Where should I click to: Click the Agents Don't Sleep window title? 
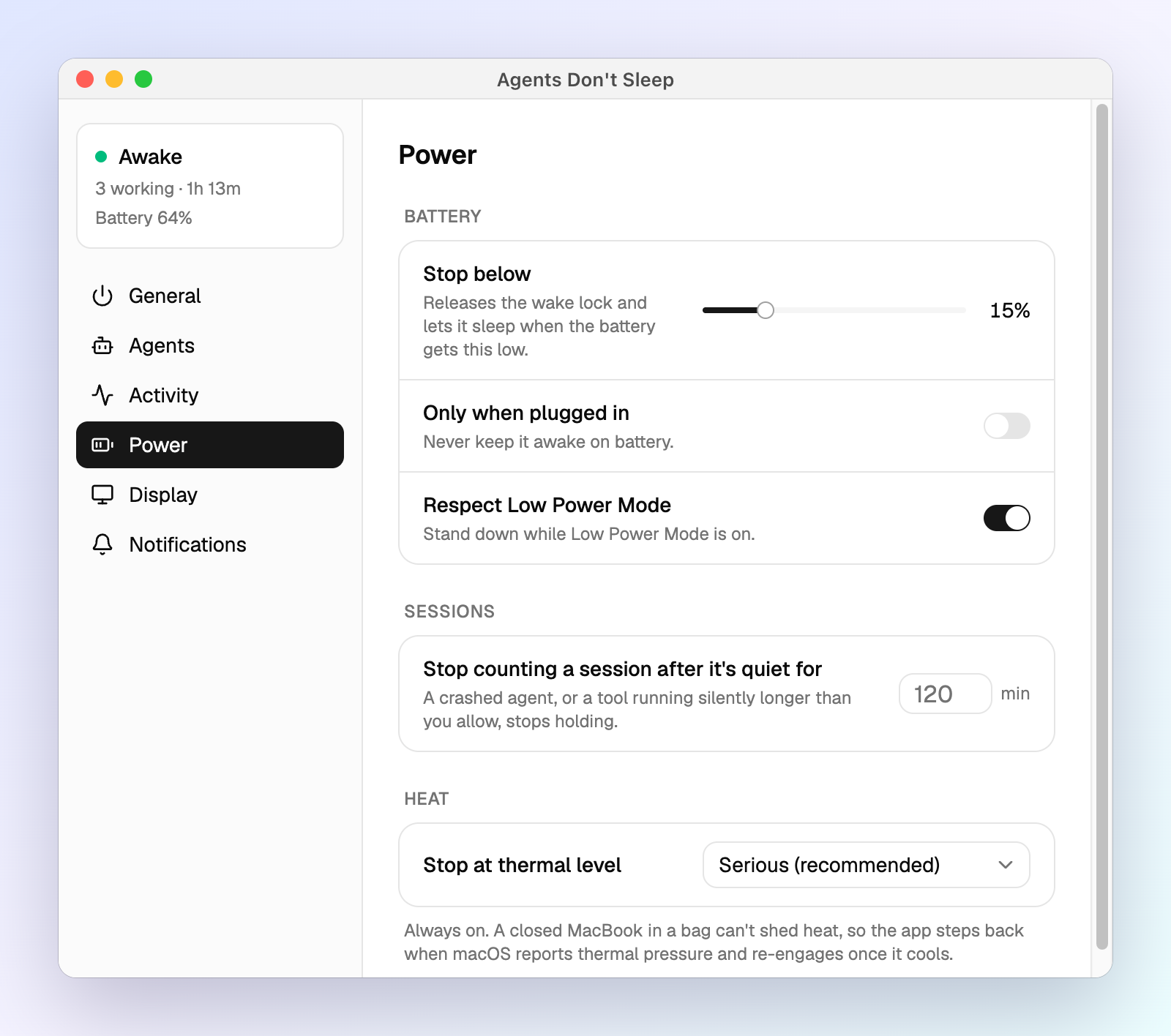[x=585, y=79]
